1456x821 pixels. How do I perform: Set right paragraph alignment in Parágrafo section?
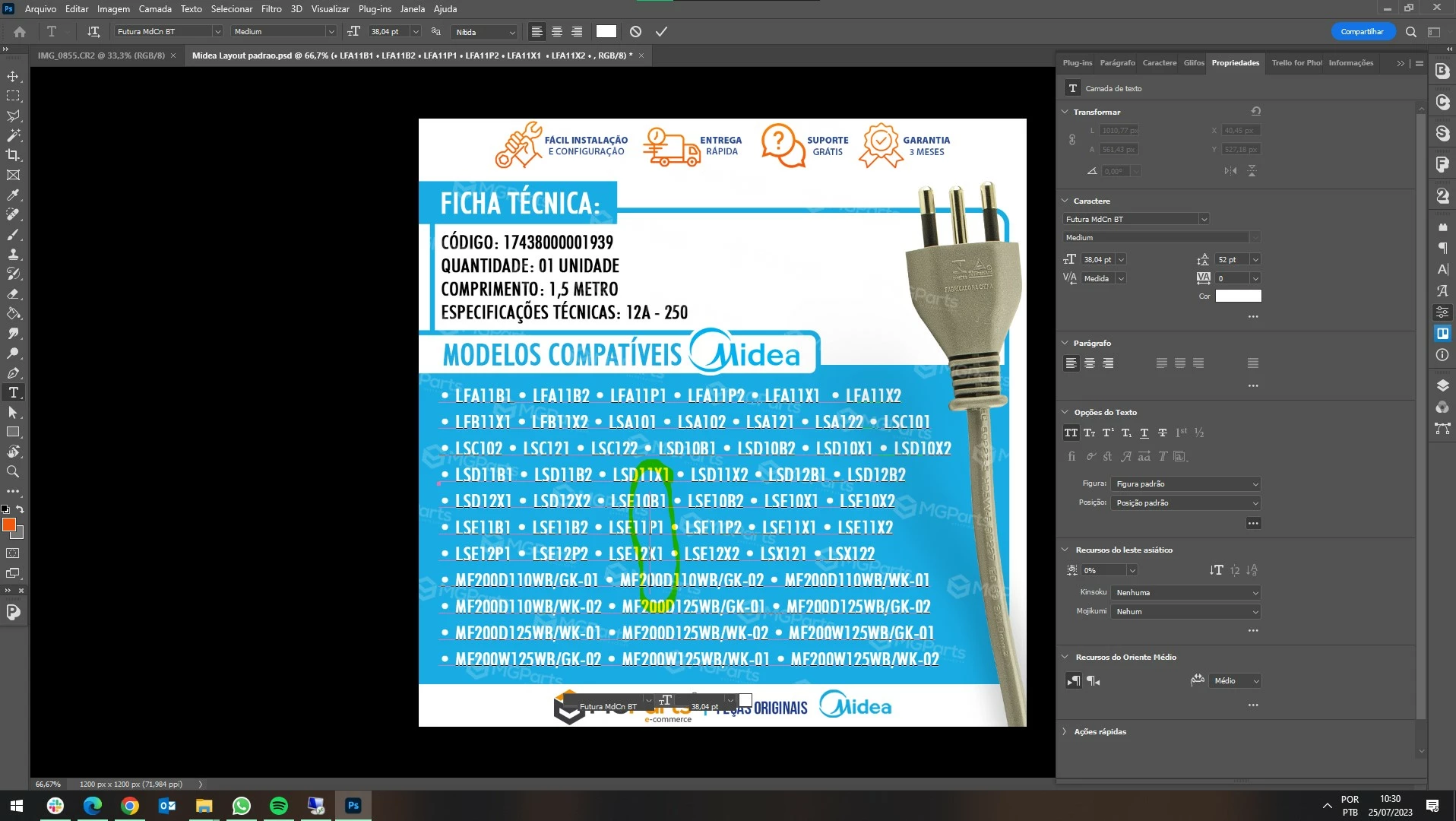click(x=1107, y=363)
